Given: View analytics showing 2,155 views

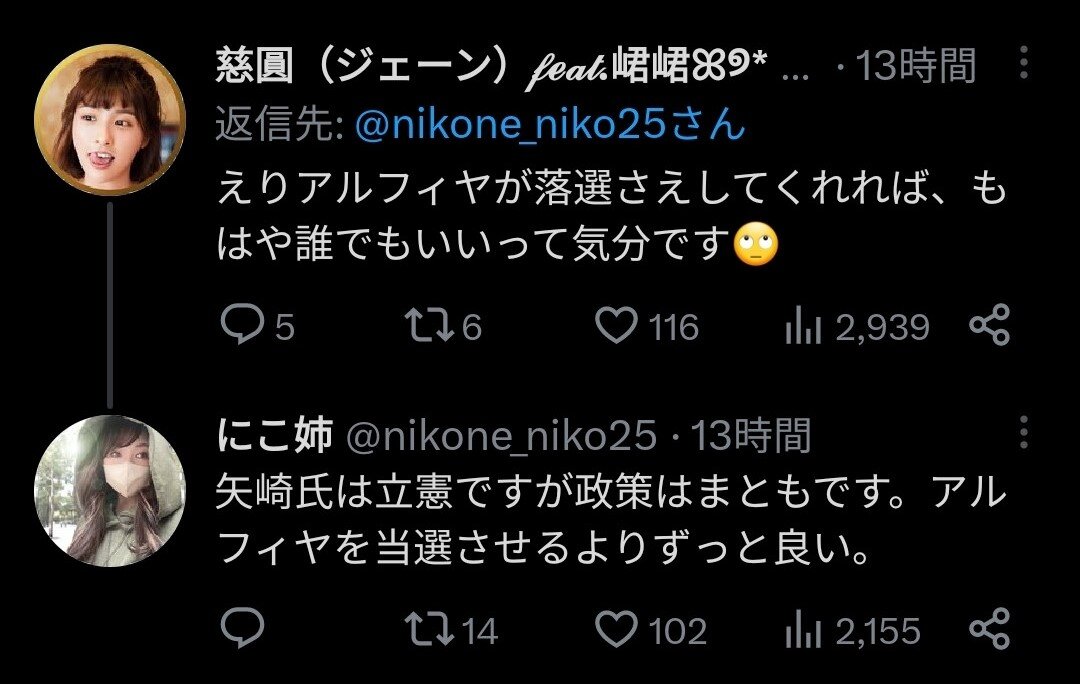Looking at the screenshot, I should (853, 631).
